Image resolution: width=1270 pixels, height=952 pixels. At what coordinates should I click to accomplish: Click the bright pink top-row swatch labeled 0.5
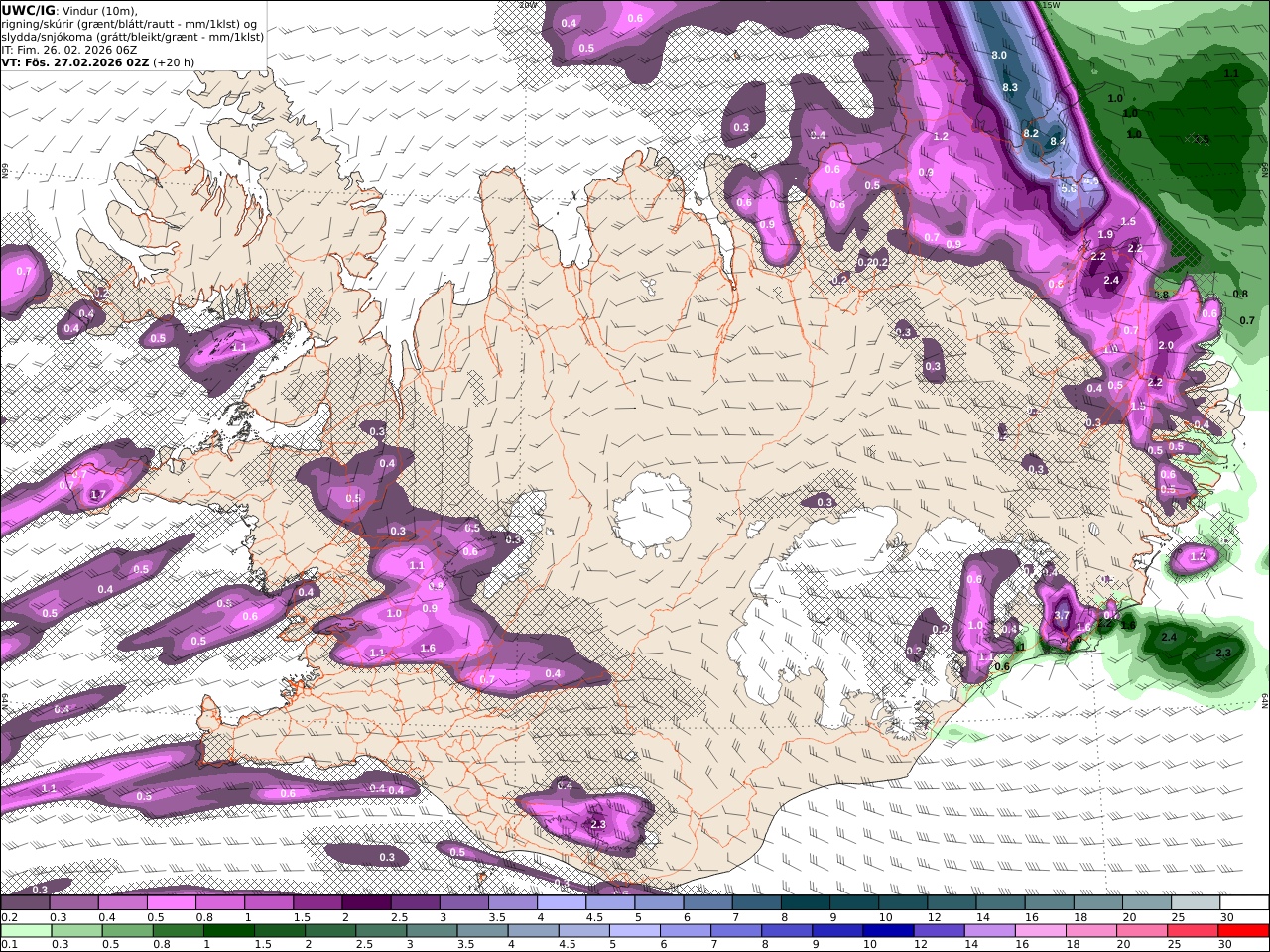[x=171, y=903]
